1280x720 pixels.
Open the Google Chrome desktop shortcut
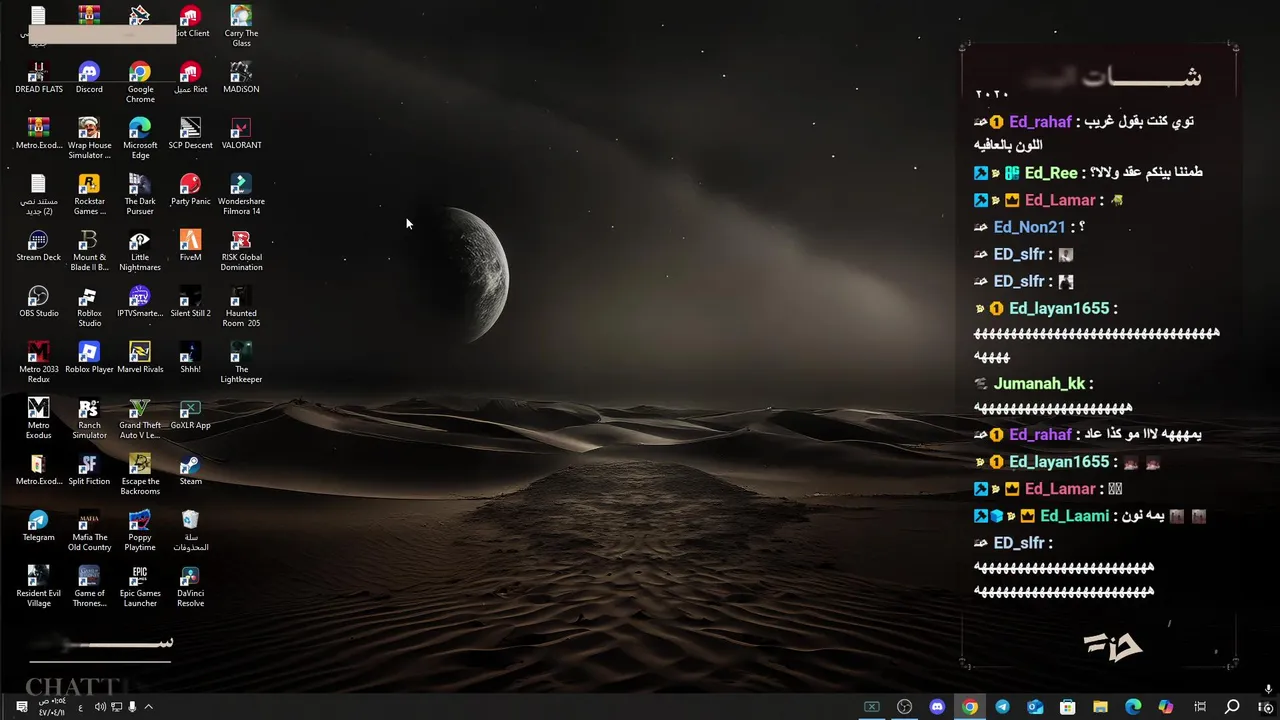(140, 82)
